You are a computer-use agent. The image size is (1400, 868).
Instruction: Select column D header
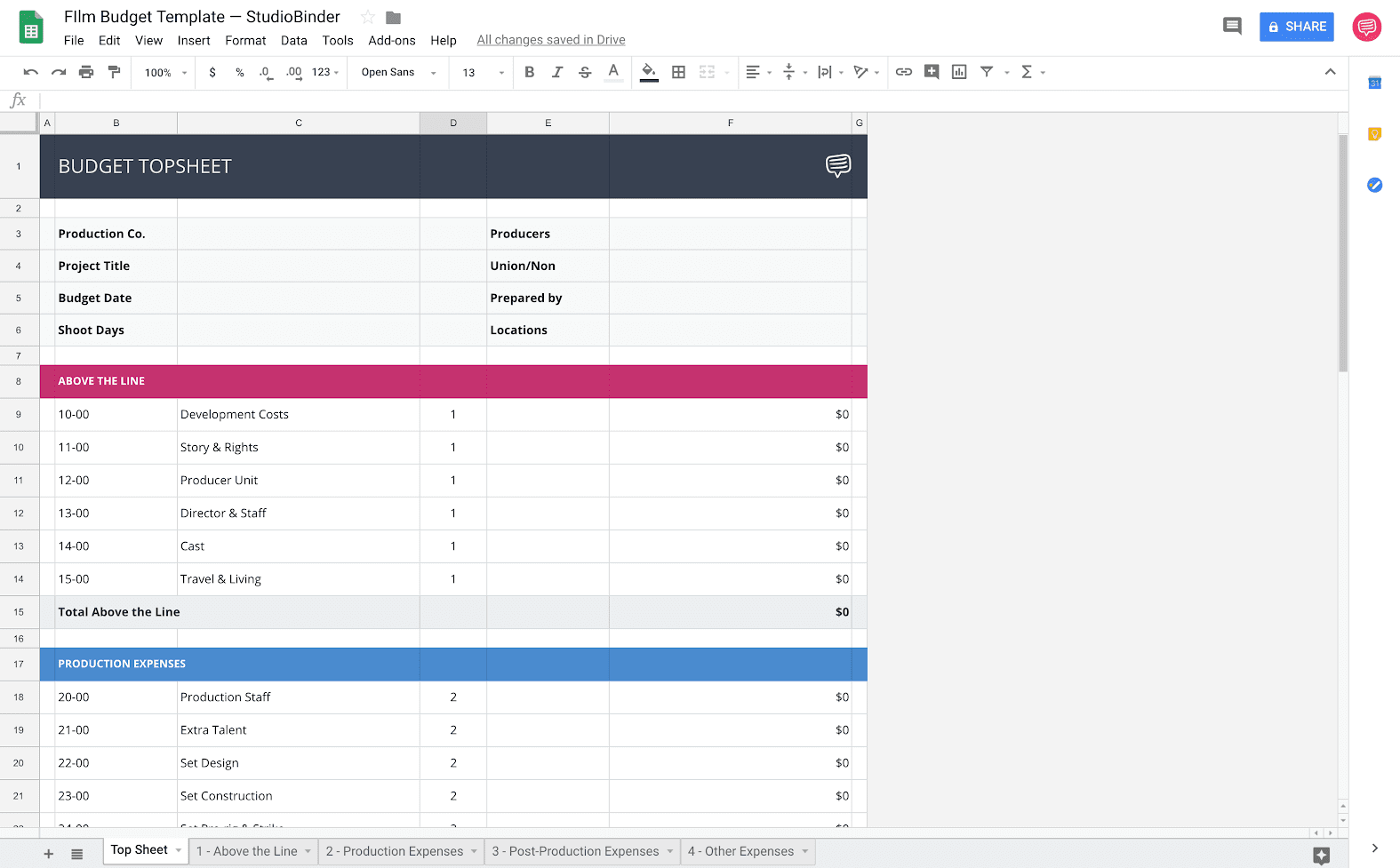coord(453,123)
